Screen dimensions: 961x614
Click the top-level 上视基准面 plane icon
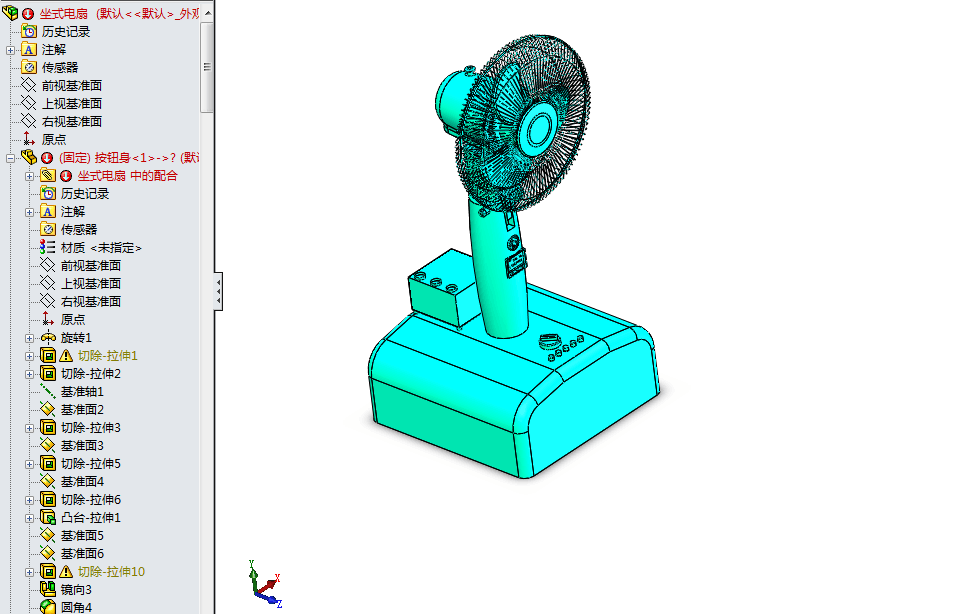29,103
